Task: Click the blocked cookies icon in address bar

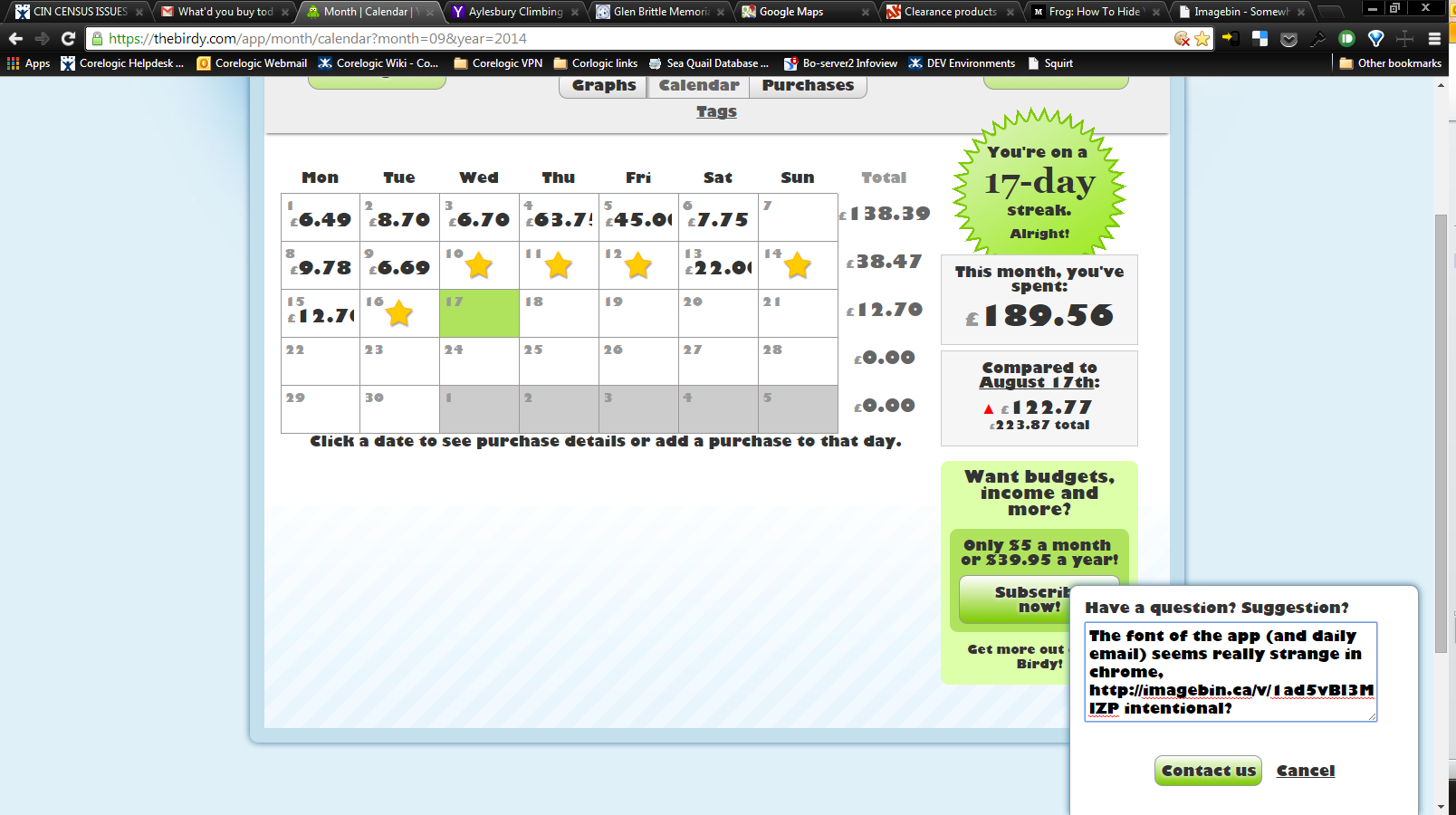Action: tap(1182, 39)
